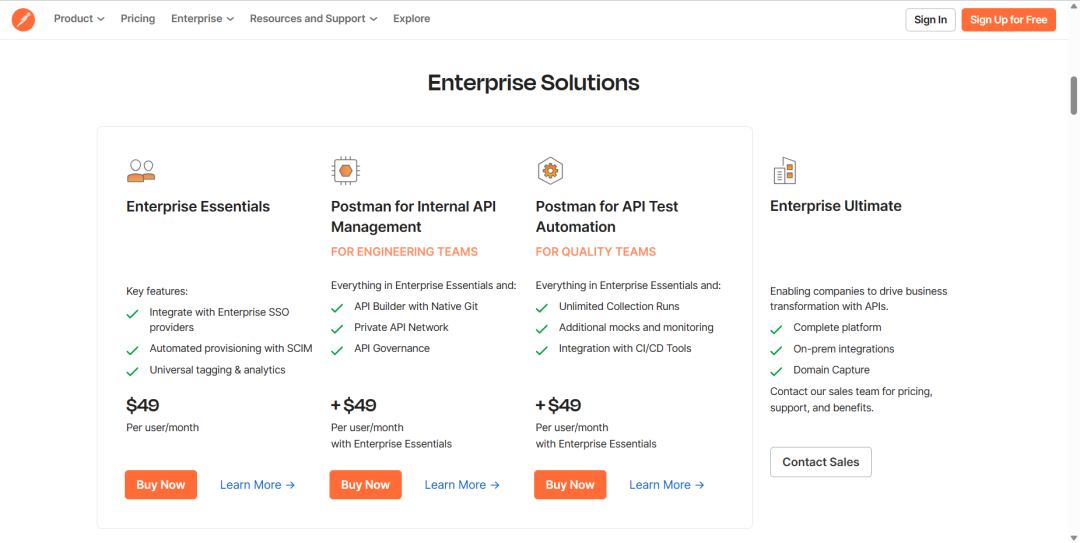
Task: Click the Internal API Management chip icon
Action: click(x=345, y=171)
